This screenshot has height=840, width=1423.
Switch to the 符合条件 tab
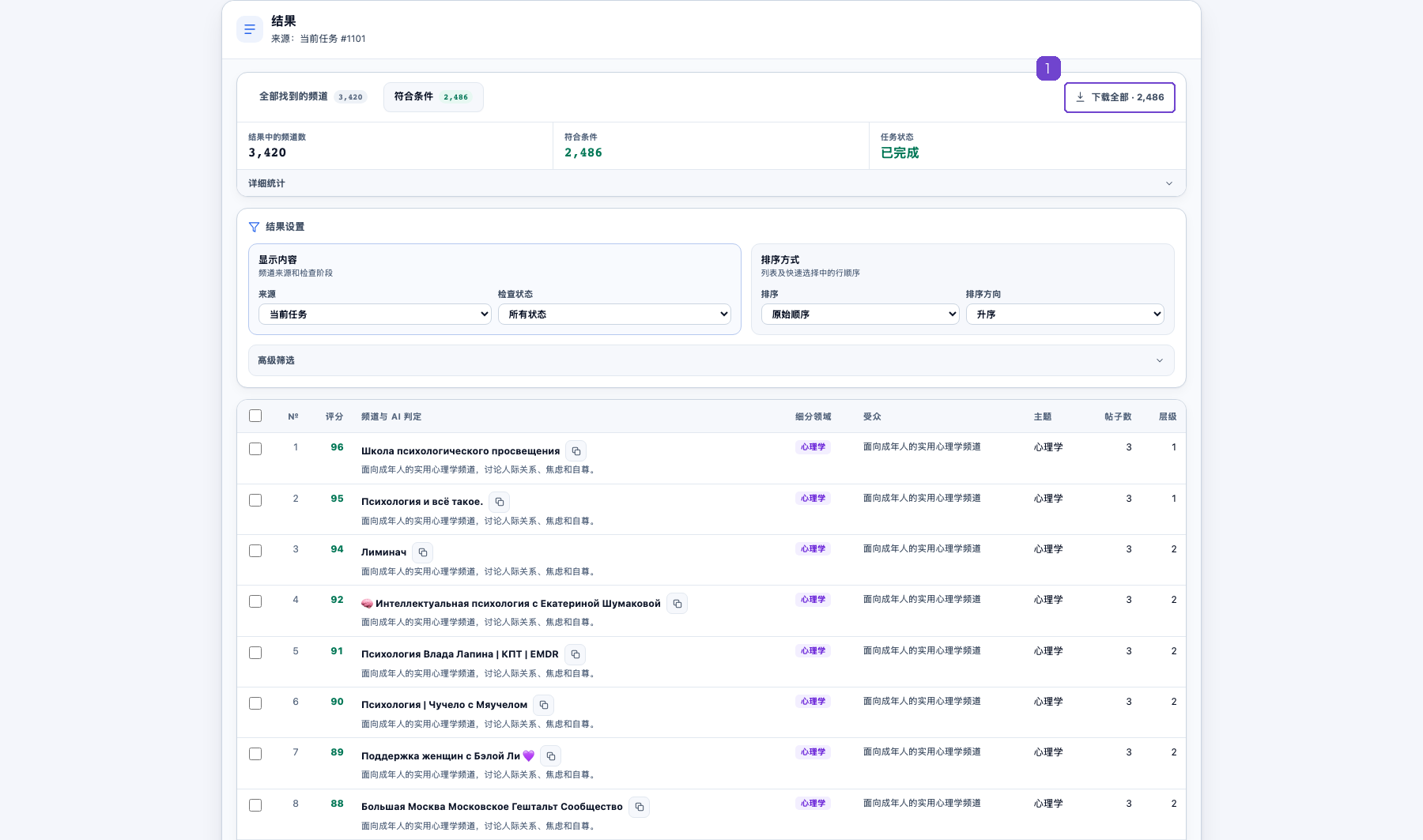point(433,97)
